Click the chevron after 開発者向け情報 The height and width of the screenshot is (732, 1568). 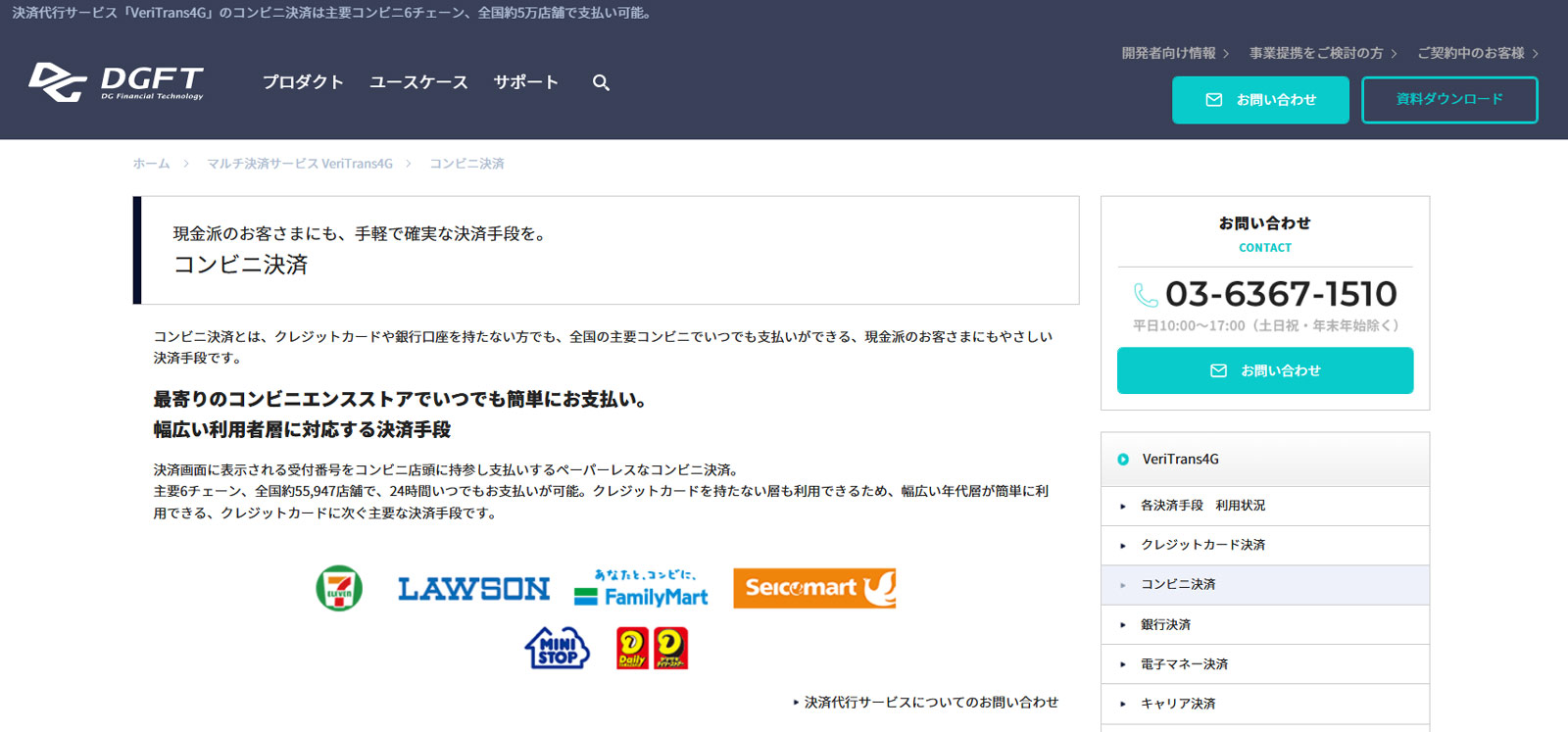tap(1226, 54)
